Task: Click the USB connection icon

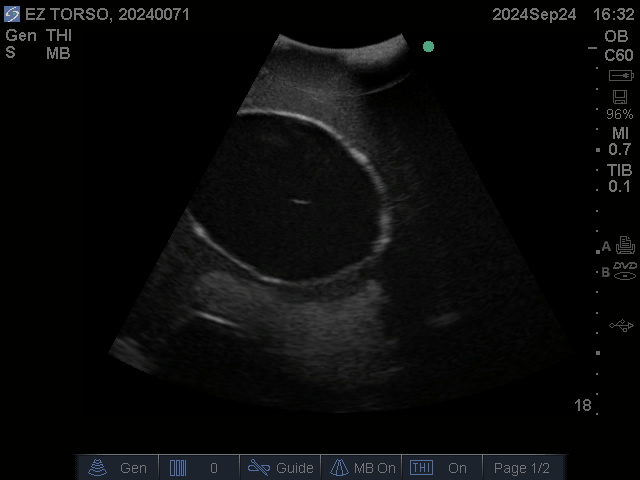Action: pyautogui.click(x=621, y=326)
